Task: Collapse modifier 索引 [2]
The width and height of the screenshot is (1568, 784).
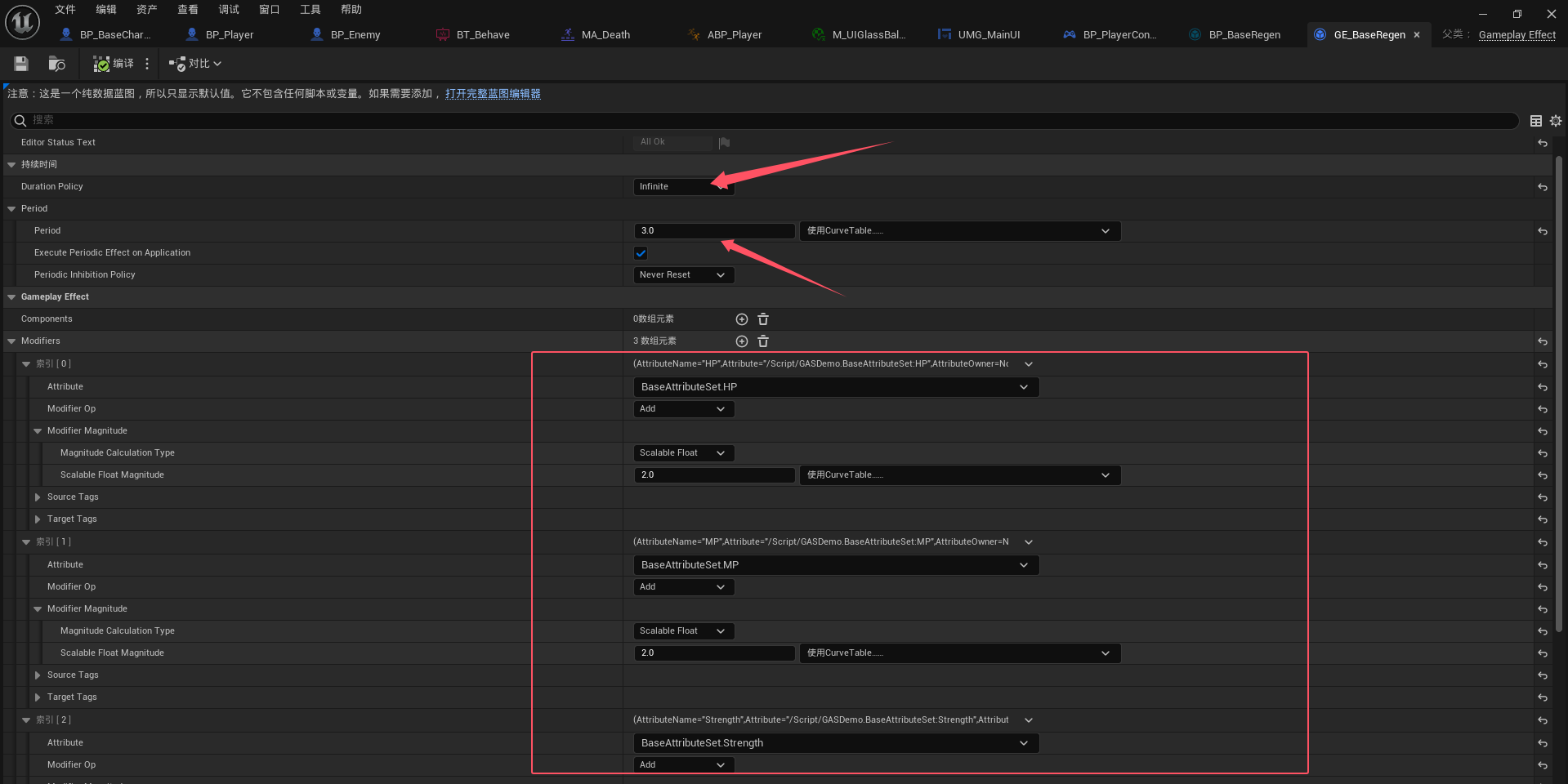Action: point(26,720)
